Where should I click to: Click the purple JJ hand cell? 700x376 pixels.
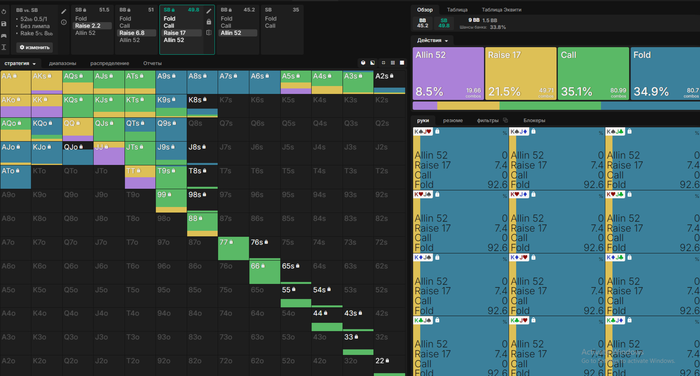[109, 154]
